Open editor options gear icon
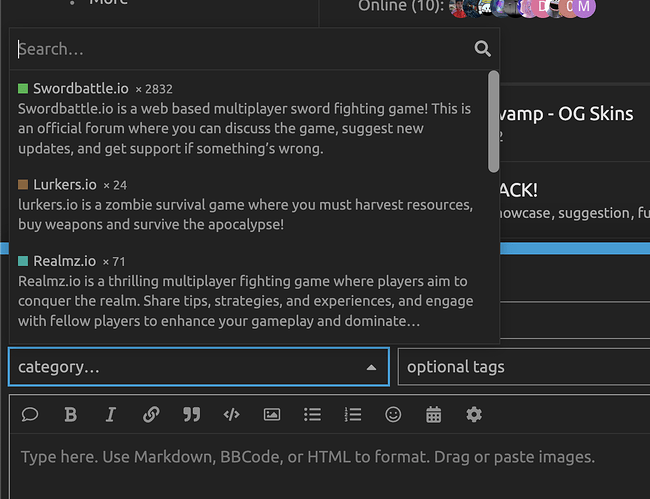650x499 pixels. pos(474,414)
